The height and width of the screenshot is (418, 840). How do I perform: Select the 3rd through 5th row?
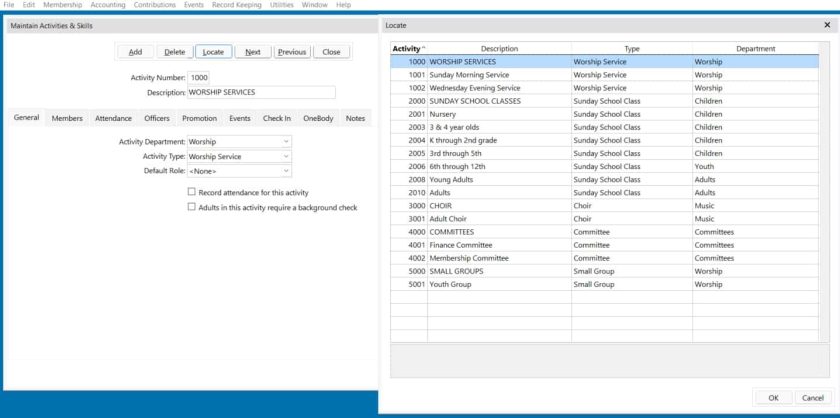(x=605, y=153)
